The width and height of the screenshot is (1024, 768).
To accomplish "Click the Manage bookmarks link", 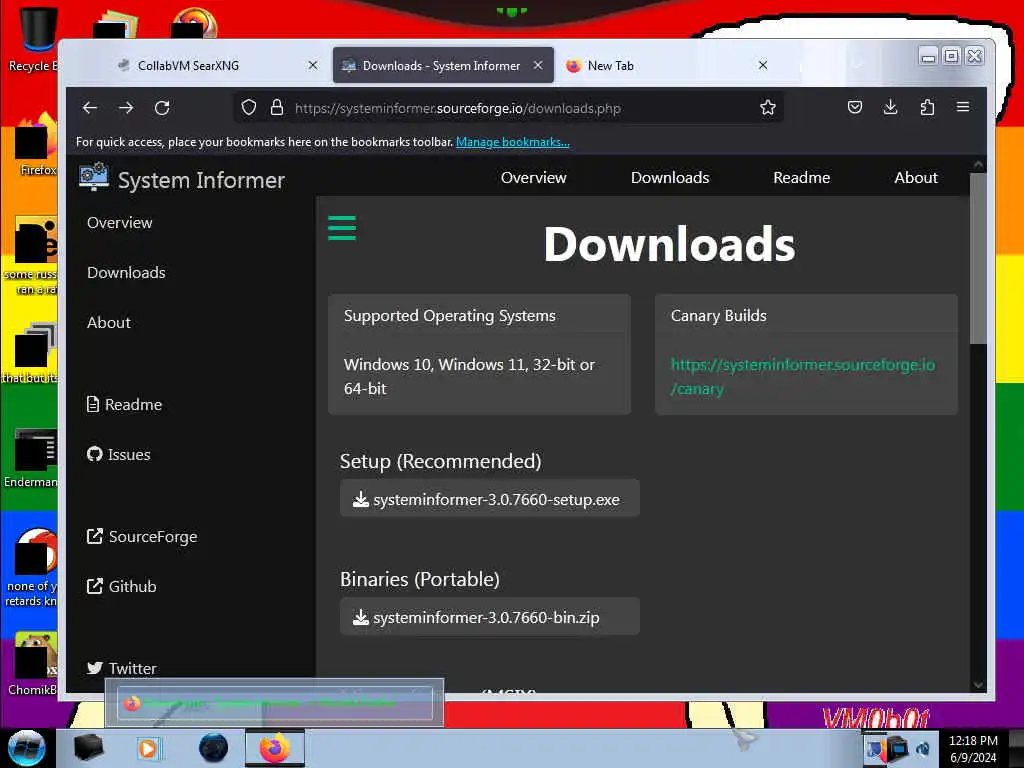I will click(x=513, y=142).
